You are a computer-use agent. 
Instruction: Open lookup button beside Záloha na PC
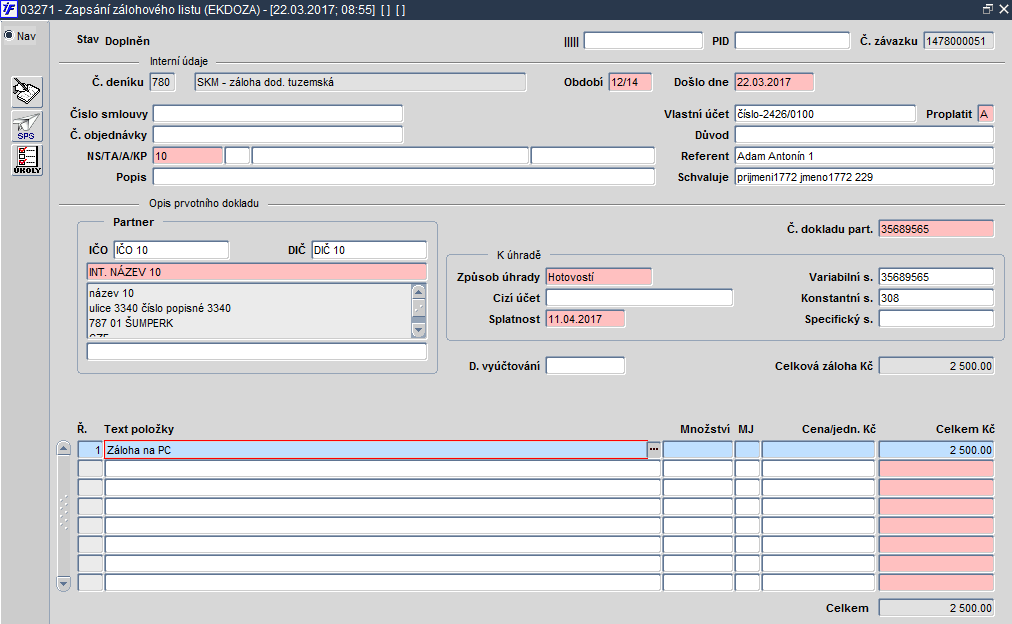point(654,450)
